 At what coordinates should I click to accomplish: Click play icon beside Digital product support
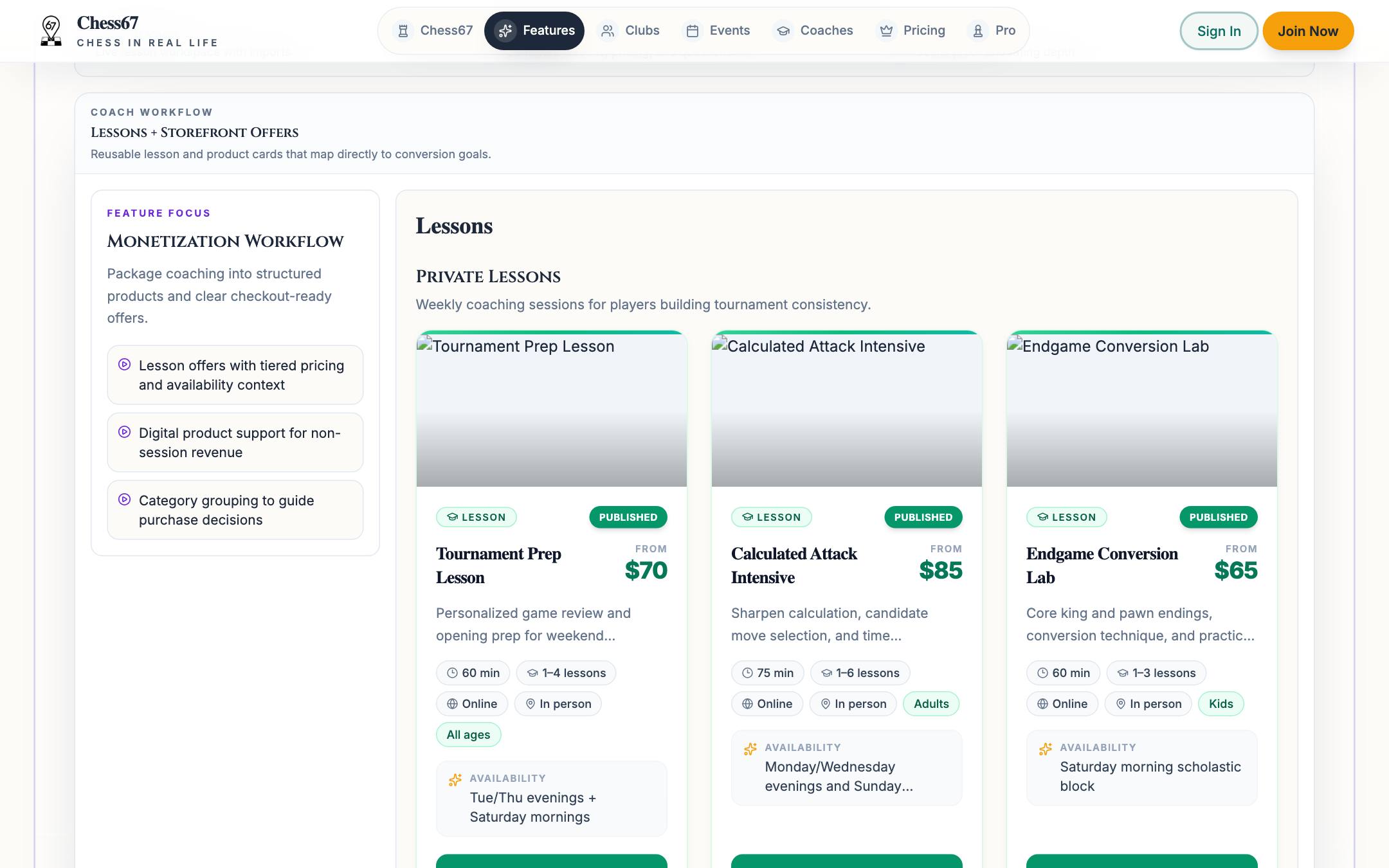click(125, 432)
